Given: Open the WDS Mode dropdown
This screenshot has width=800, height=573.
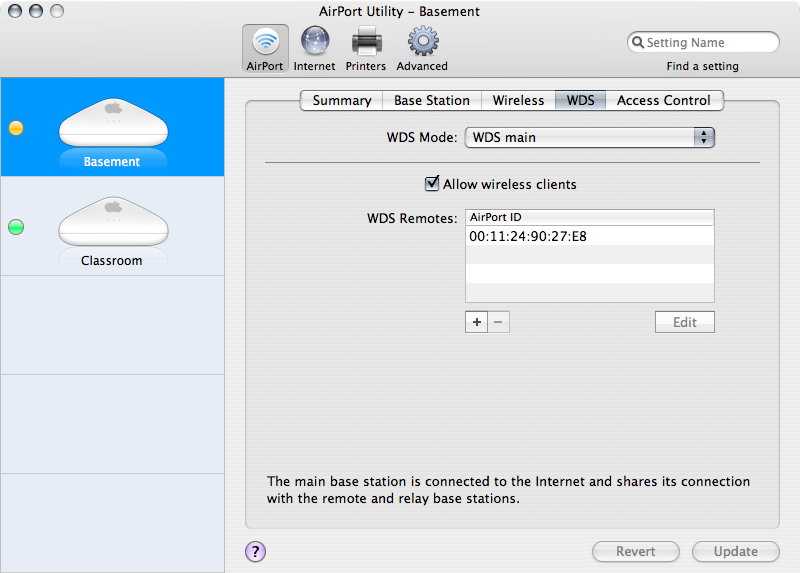Looking at the screenshot, I should pyautogui.click(x=590, y=137).
